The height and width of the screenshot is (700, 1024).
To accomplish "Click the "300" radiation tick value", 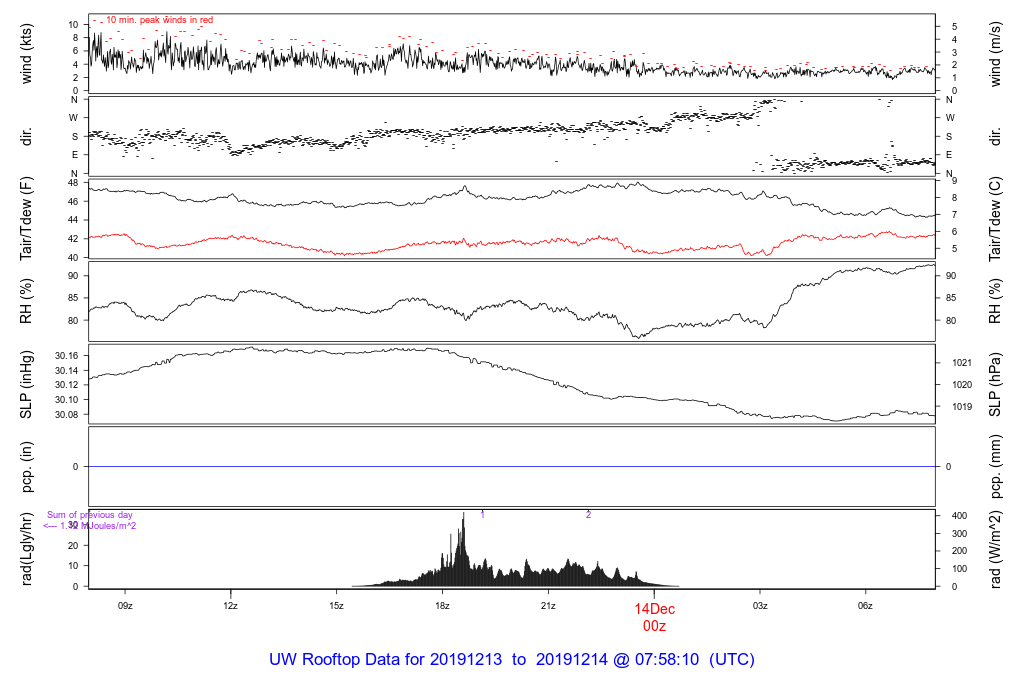I will coord(959,533).
